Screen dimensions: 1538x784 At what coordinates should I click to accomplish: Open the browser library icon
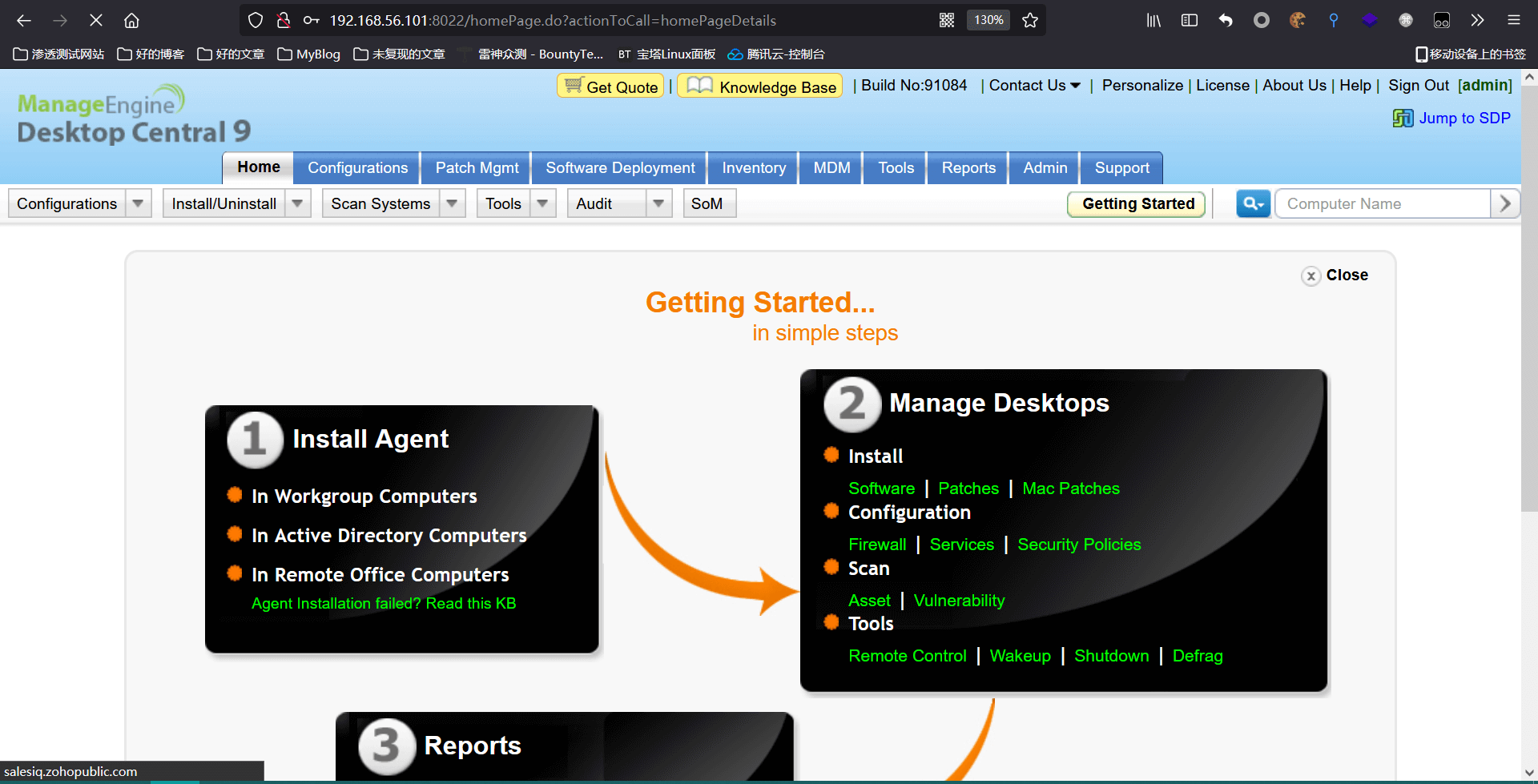(1153, 20)
